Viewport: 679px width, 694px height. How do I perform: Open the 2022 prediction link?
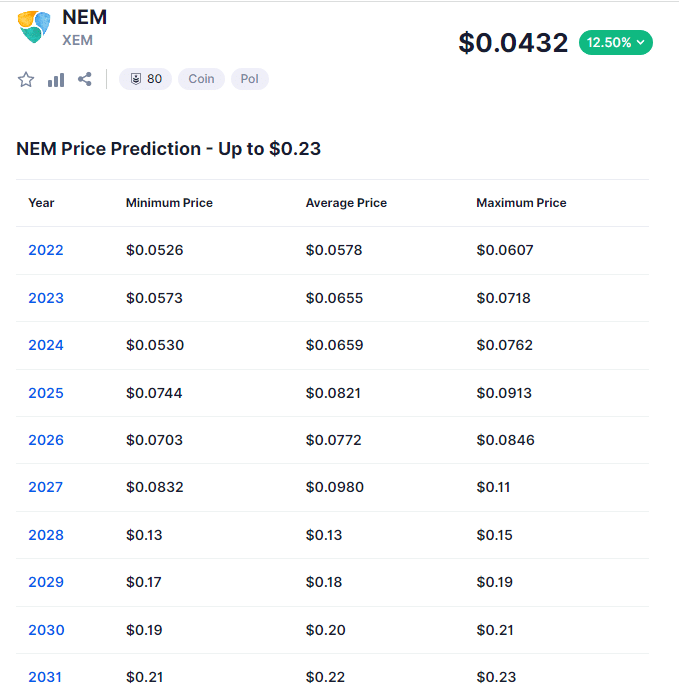(46, 250)
